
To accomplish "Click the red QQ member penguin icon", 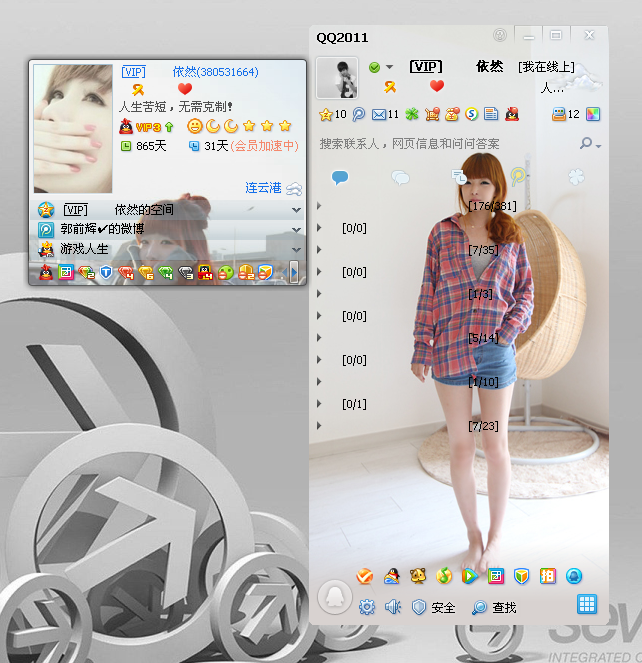I will coord(512,114).
